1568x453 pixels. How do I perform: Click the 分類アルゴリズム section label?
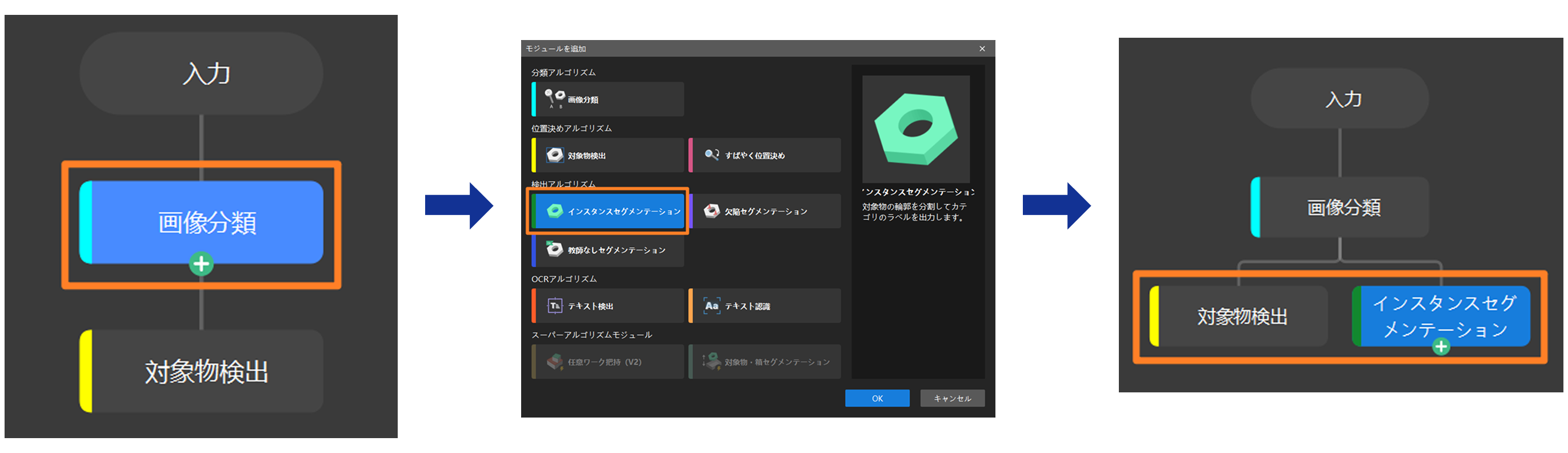(x=563, y=73)
